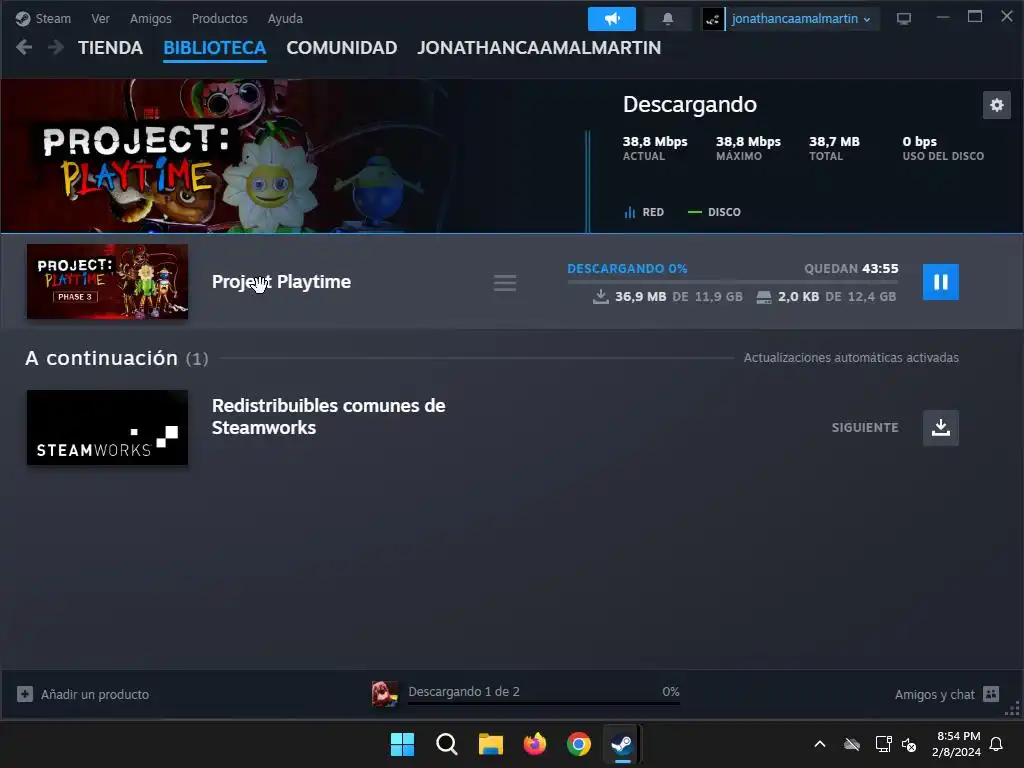Open the taskbar clock 8:54 PM
Screen dimensions: 1024x768
tap(956, 744)
